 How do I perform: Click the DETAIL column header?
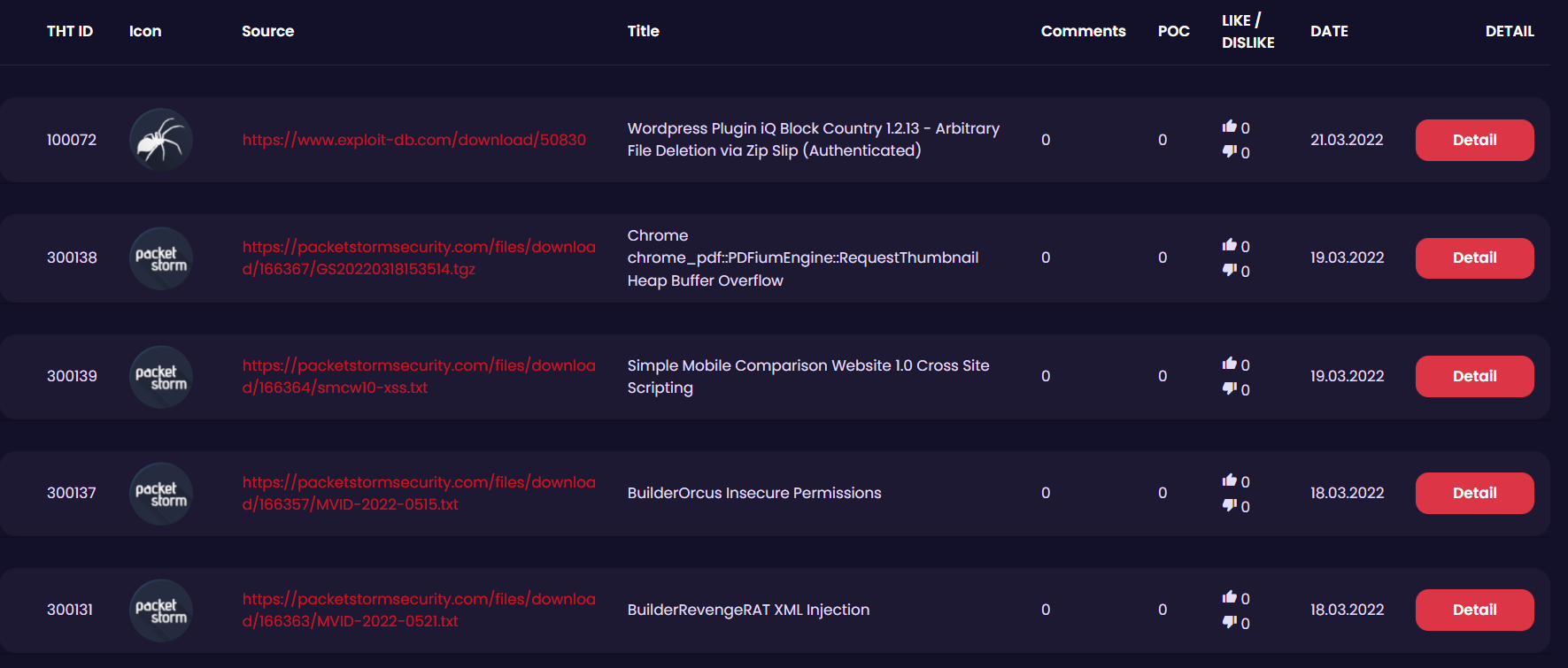(x=1510, y=31)
